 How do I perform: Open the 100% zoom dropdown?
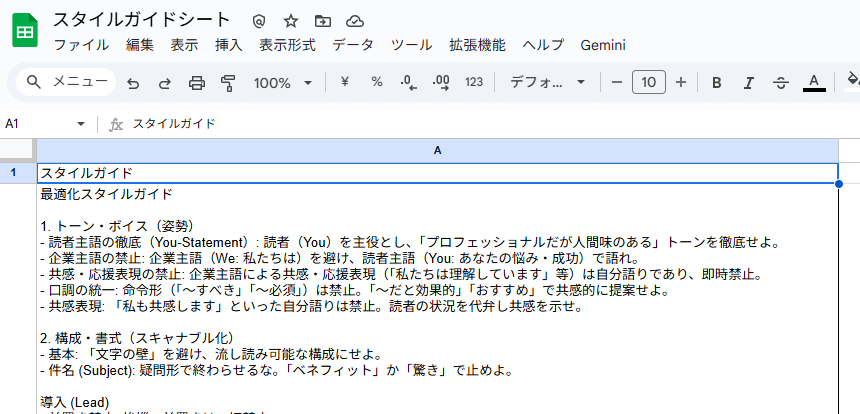click(x=282, y=83)
